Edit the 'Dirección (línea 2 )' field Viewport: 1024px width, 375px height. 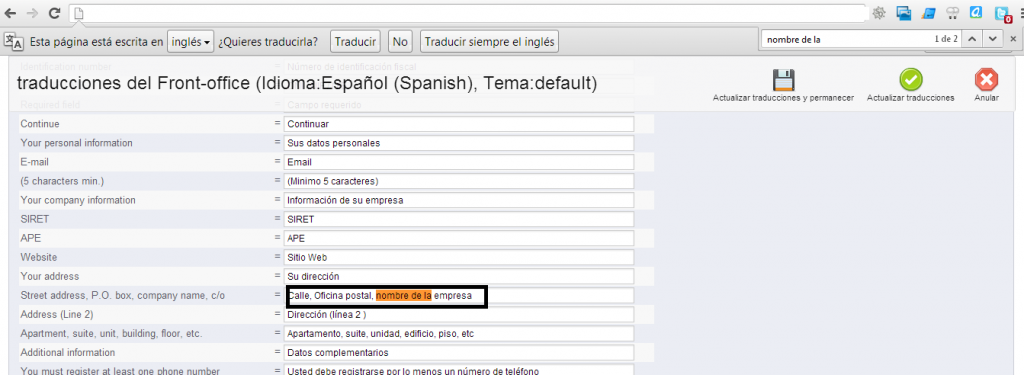tap(459, 314)
